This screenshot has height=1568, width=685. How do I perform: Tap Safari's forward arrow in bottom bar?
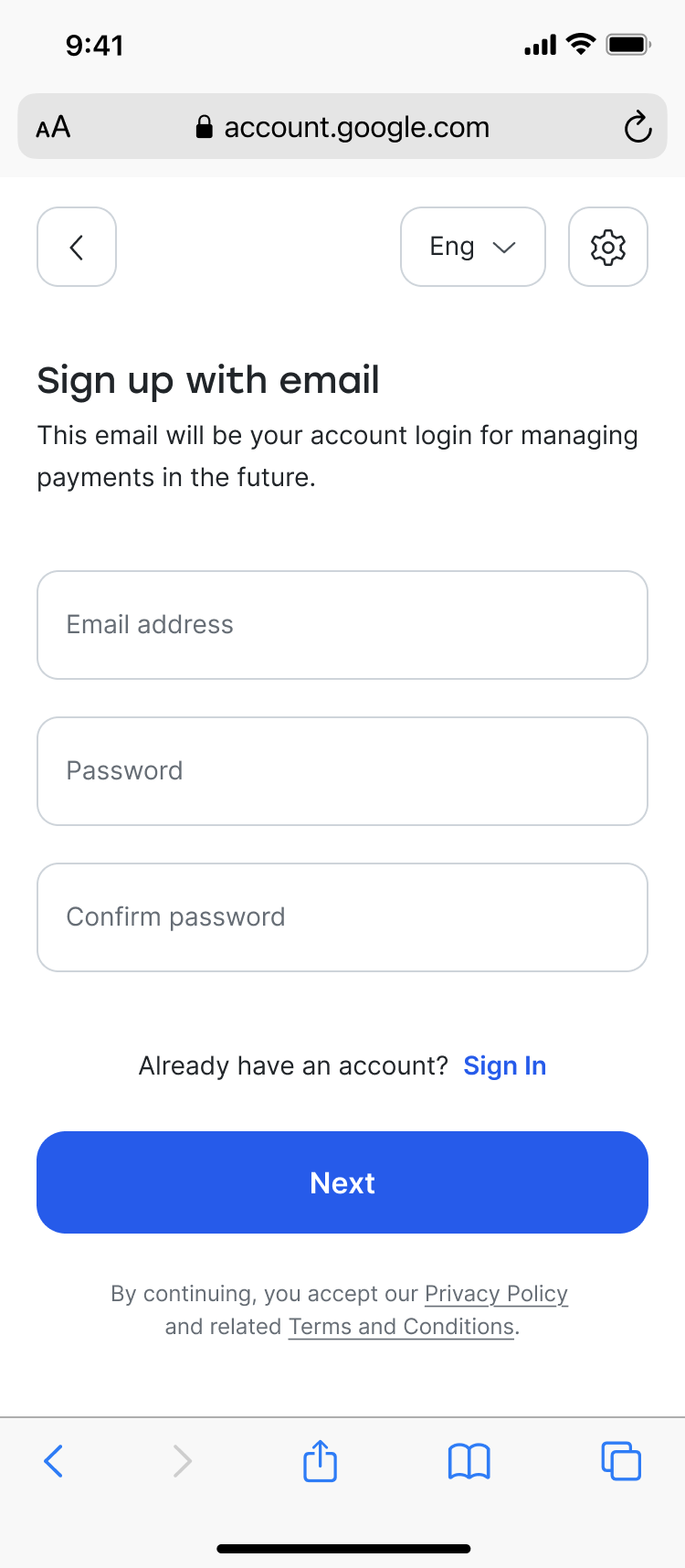pos(183,1460)
